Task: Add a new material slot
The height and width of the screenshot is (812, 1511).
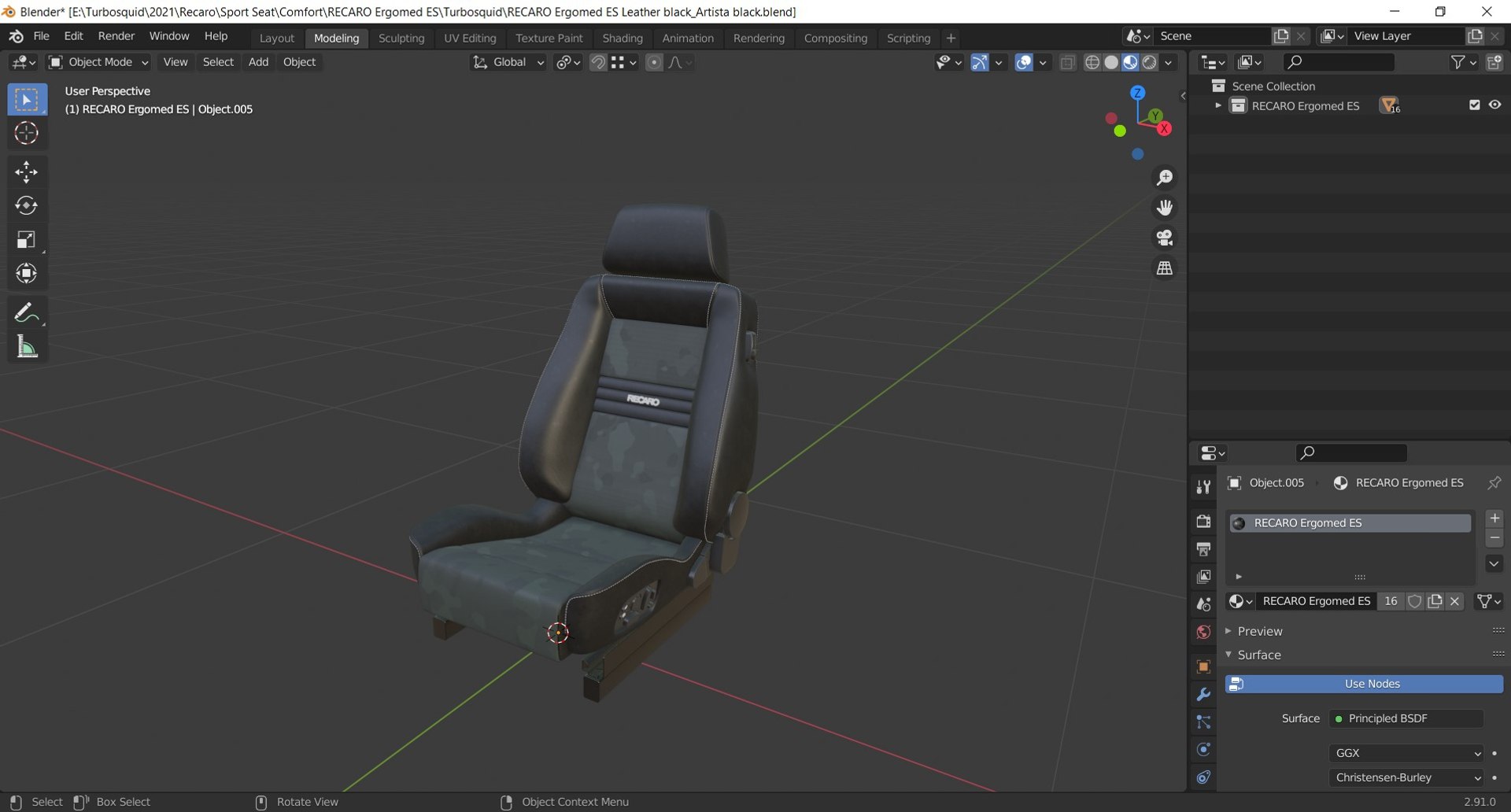Action: point(1494,519)
